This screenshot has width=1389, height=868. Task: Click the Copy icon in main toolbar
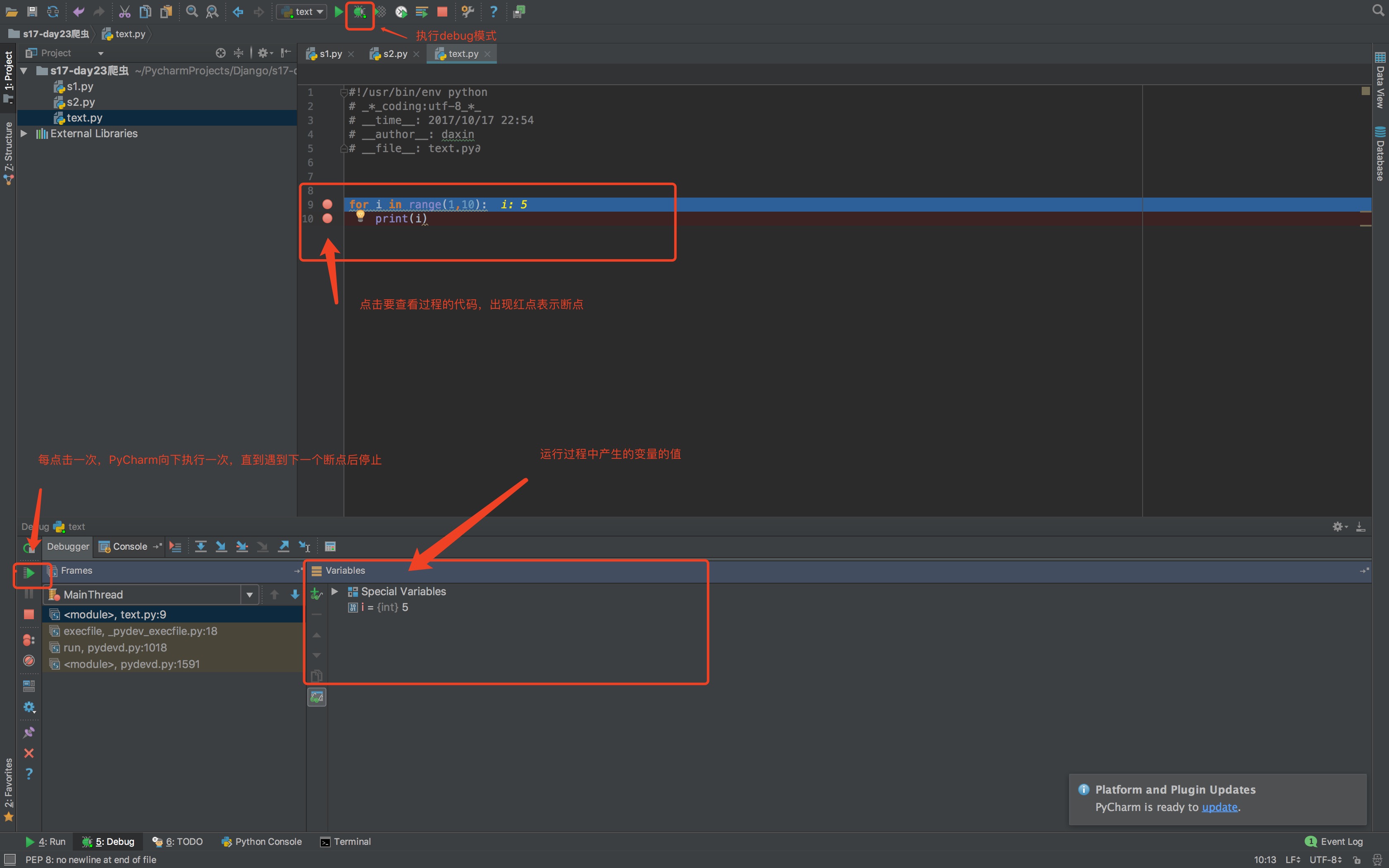click(145, 12)
